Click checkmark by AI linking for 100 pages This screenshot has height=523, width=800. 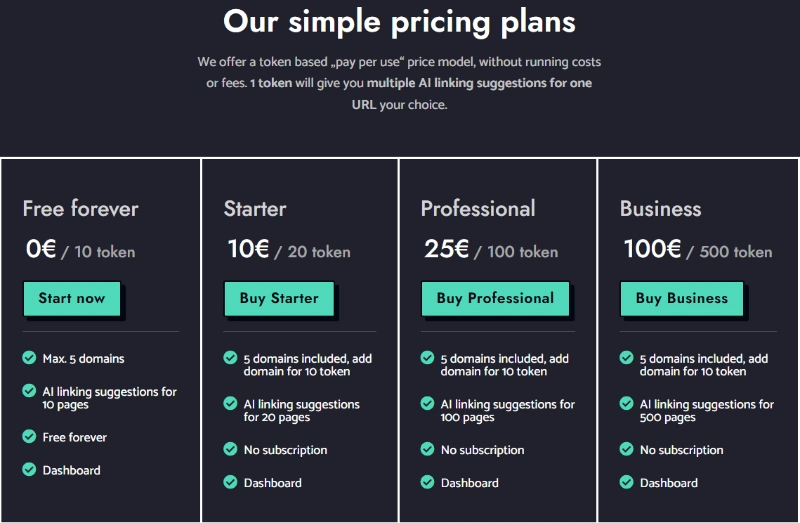(x=427, y=404)
